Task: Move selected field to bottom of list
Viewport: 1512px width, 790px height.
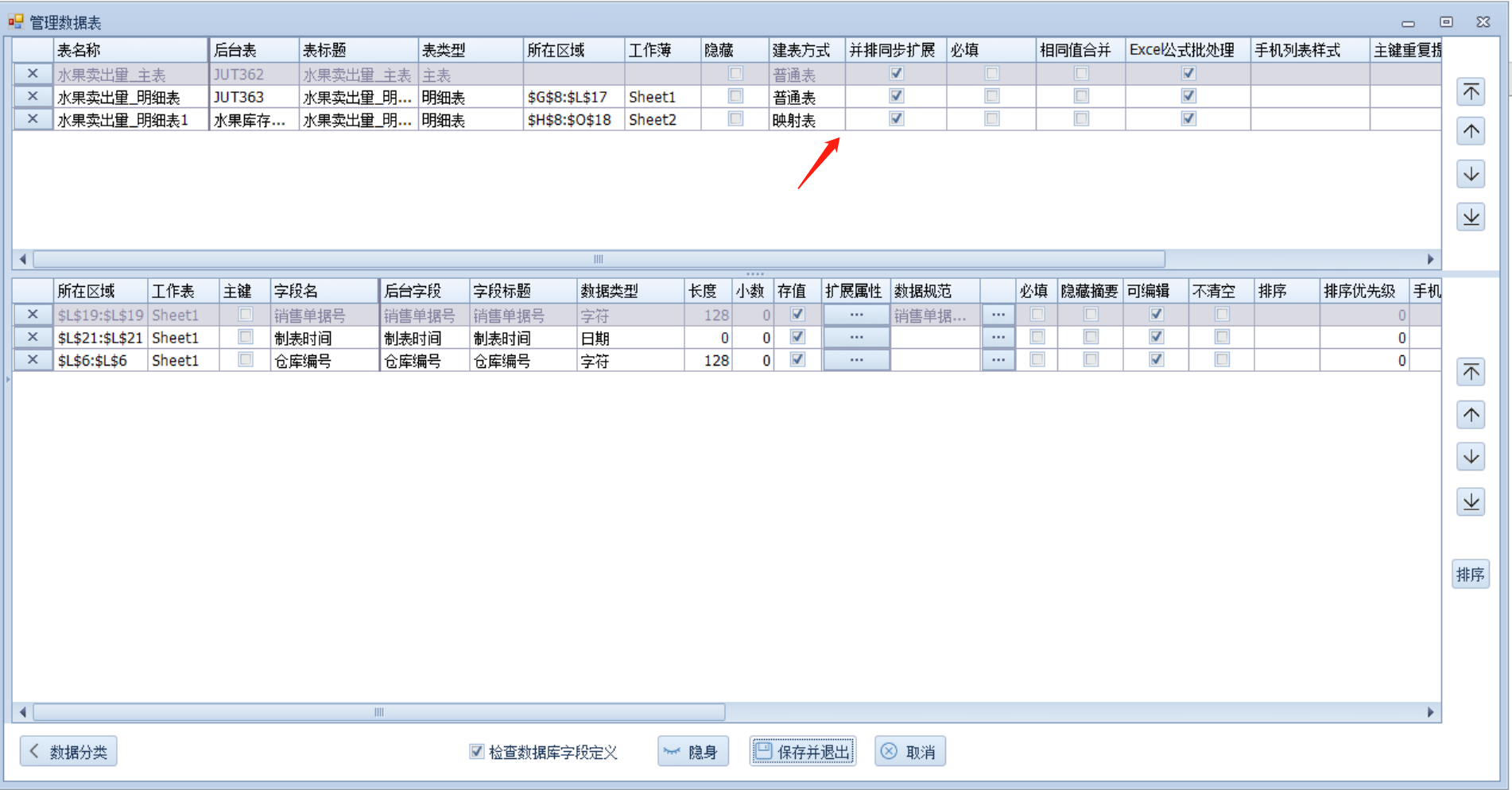Action: click(1471, 501)
